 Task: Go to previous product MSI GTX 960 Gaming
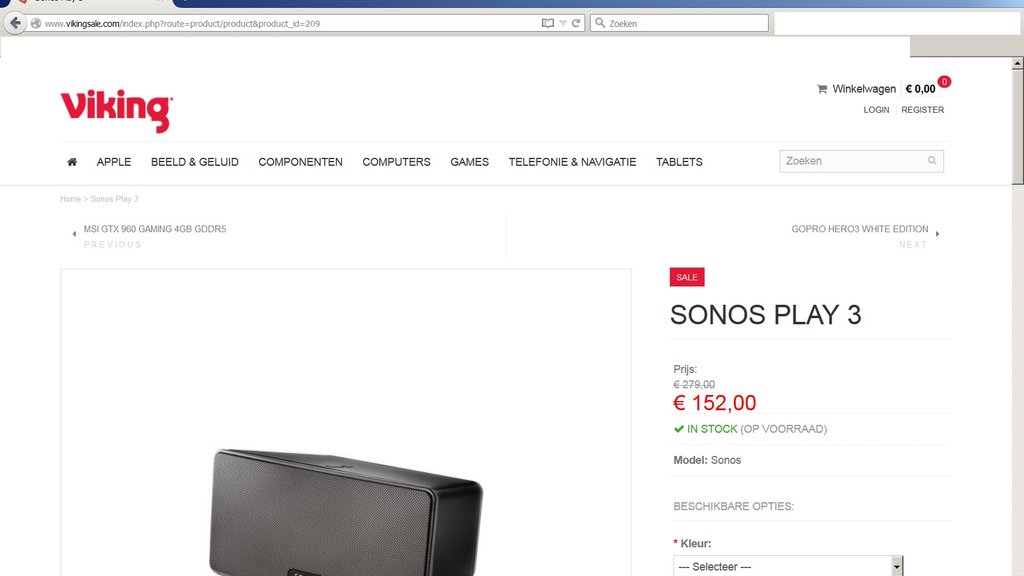pyautogui.click(x=155, y=229)
